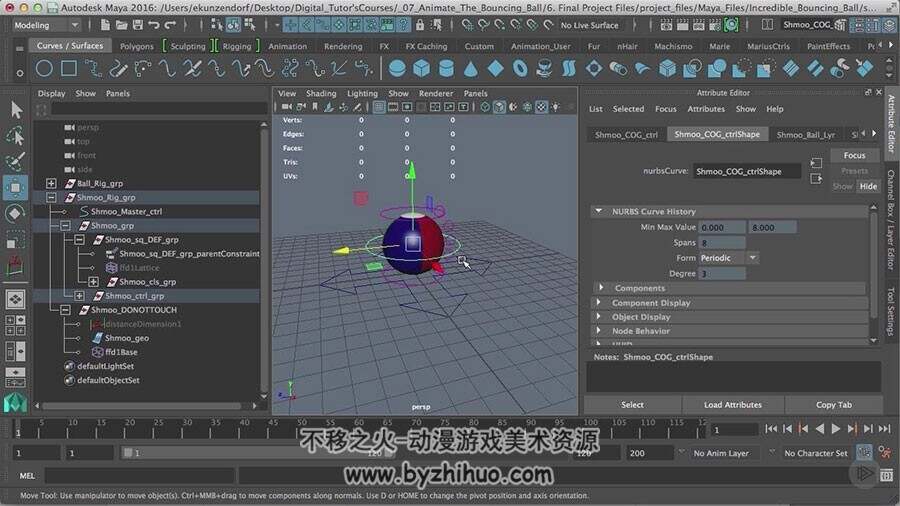Create a NURBS sphere from the shelf
Screen dimensions: 900x506
[397, 68]
